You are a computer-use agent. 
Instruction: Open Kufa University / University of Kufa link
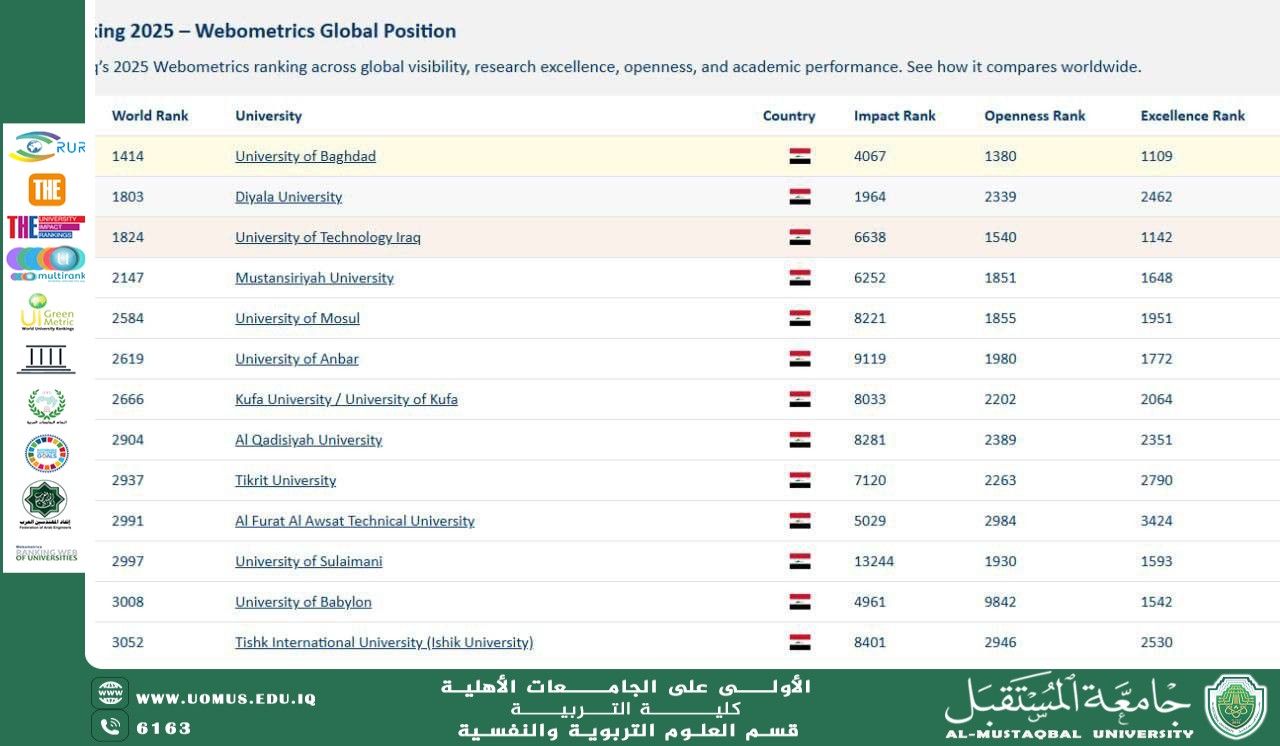[346, 399]
